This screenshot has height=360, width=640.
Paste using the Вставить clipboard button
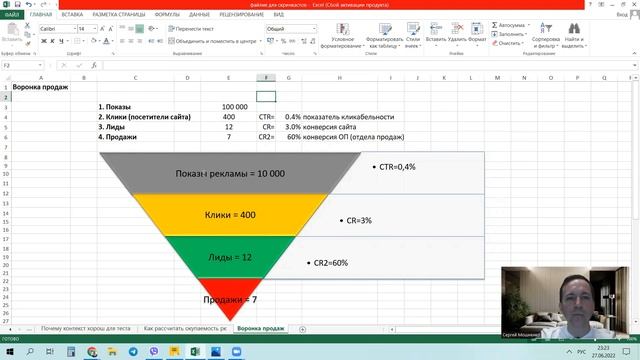pyautogui.click(x=12, y=33)
